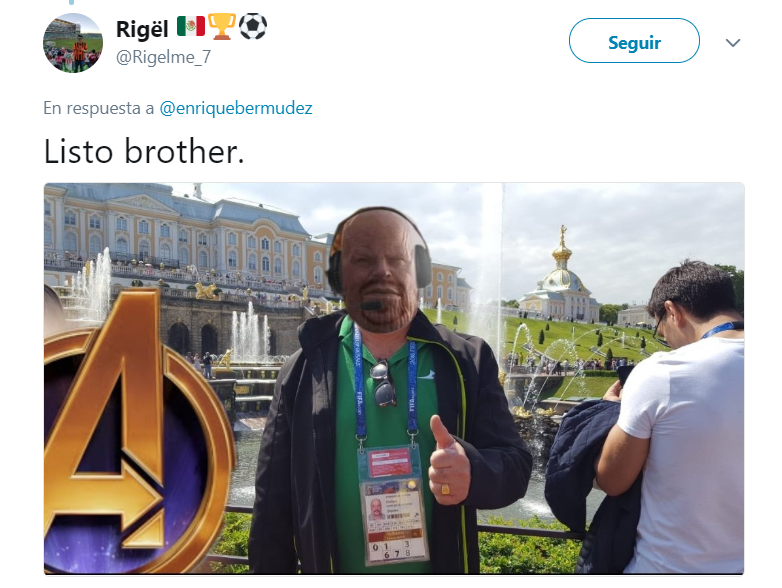The width and height of the screenshot is (782, 588).
Task: Open the @enriquebermudez reply link
Action: coord(236,108)
